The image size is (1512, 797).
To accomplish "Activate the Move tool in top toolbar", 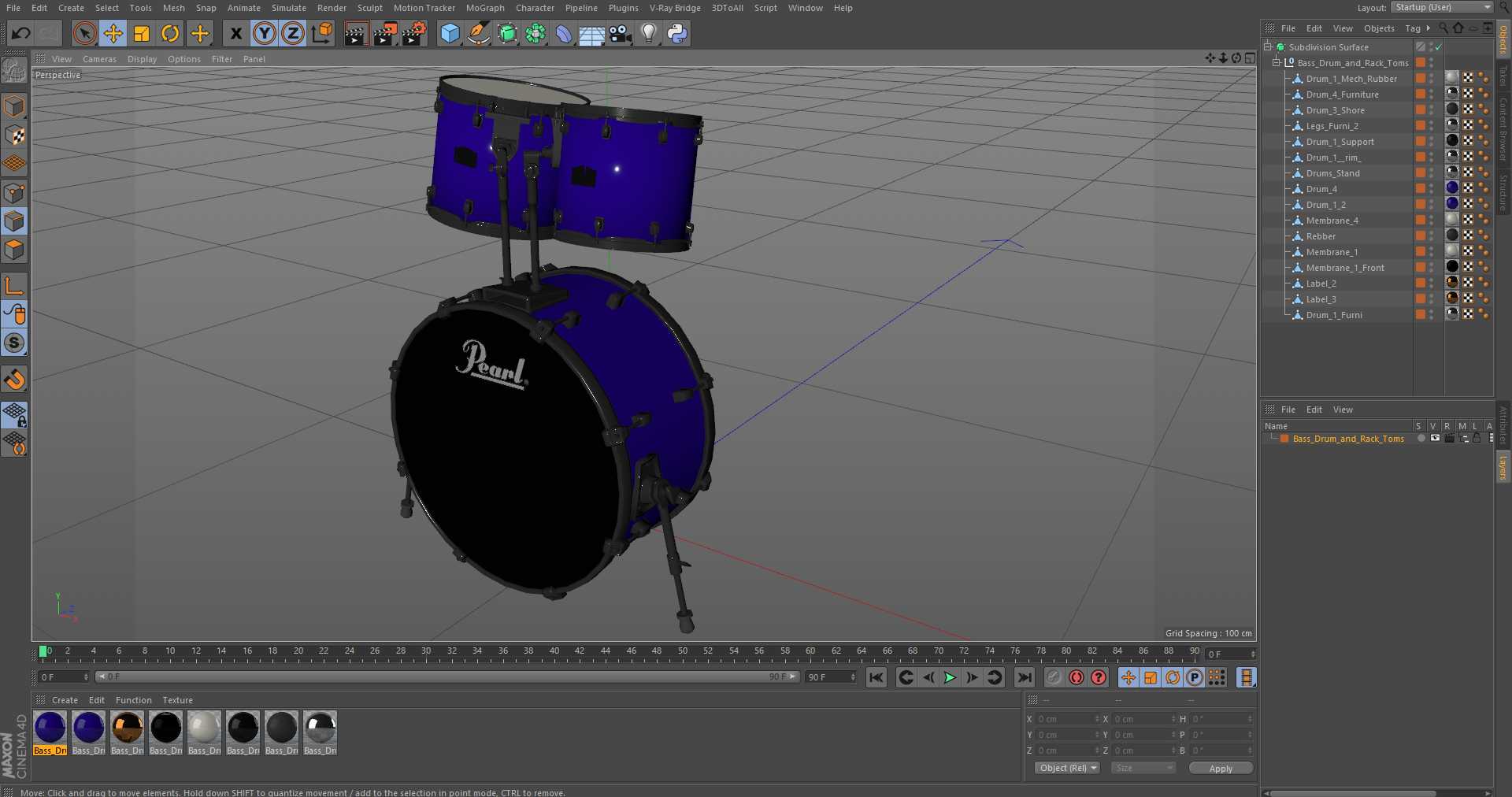I will coord(113,33).
